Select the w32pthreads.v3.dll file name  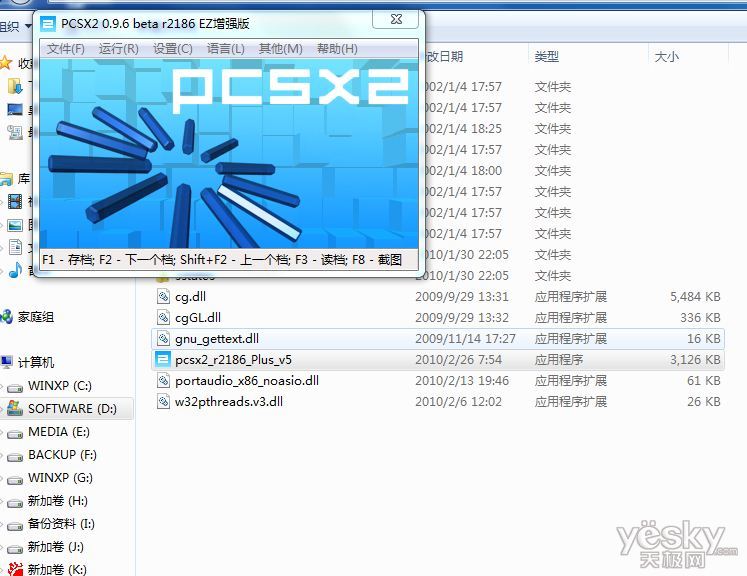coord(229,402)
